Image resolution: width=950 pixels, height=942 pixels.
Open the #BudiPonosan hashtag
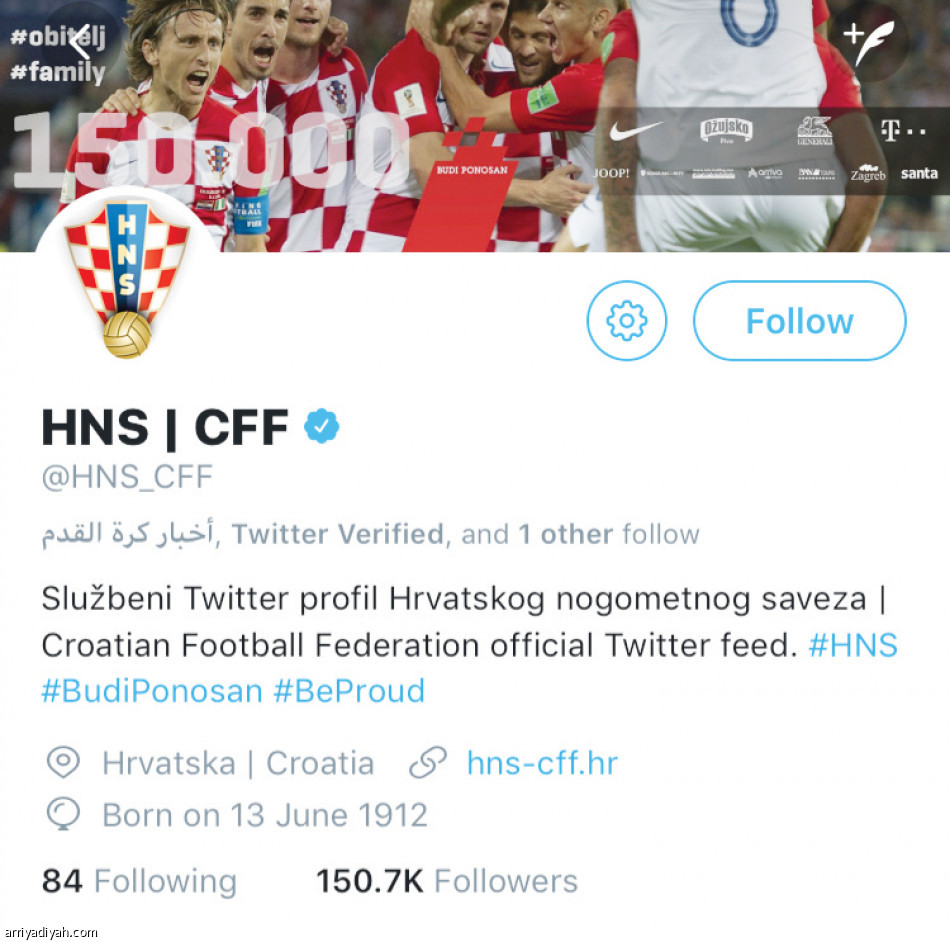point(151,691)
